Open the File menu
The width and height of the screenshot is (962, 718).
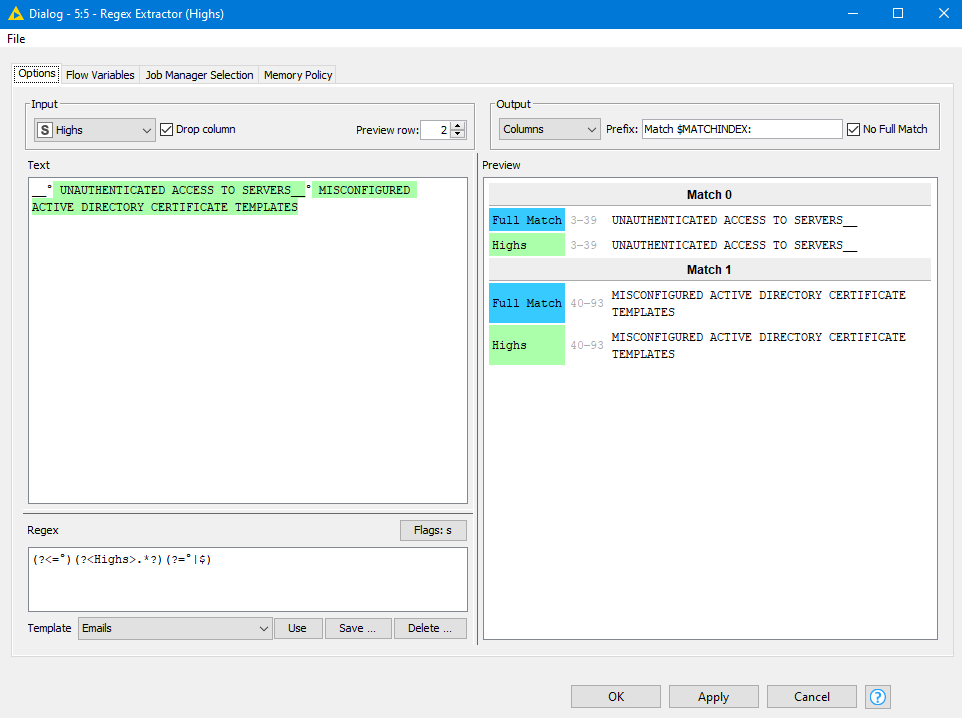[15, 38]
